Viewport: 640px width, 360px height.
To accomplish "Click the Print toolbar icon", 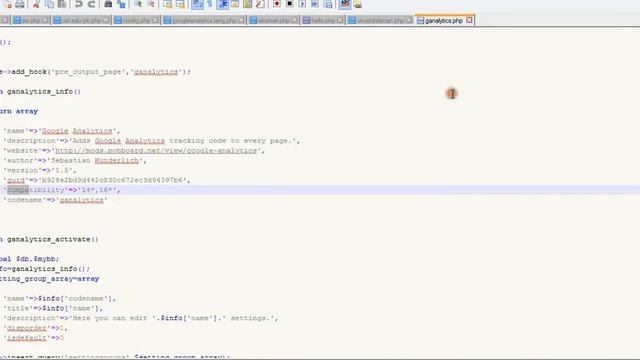I will 20,4.
